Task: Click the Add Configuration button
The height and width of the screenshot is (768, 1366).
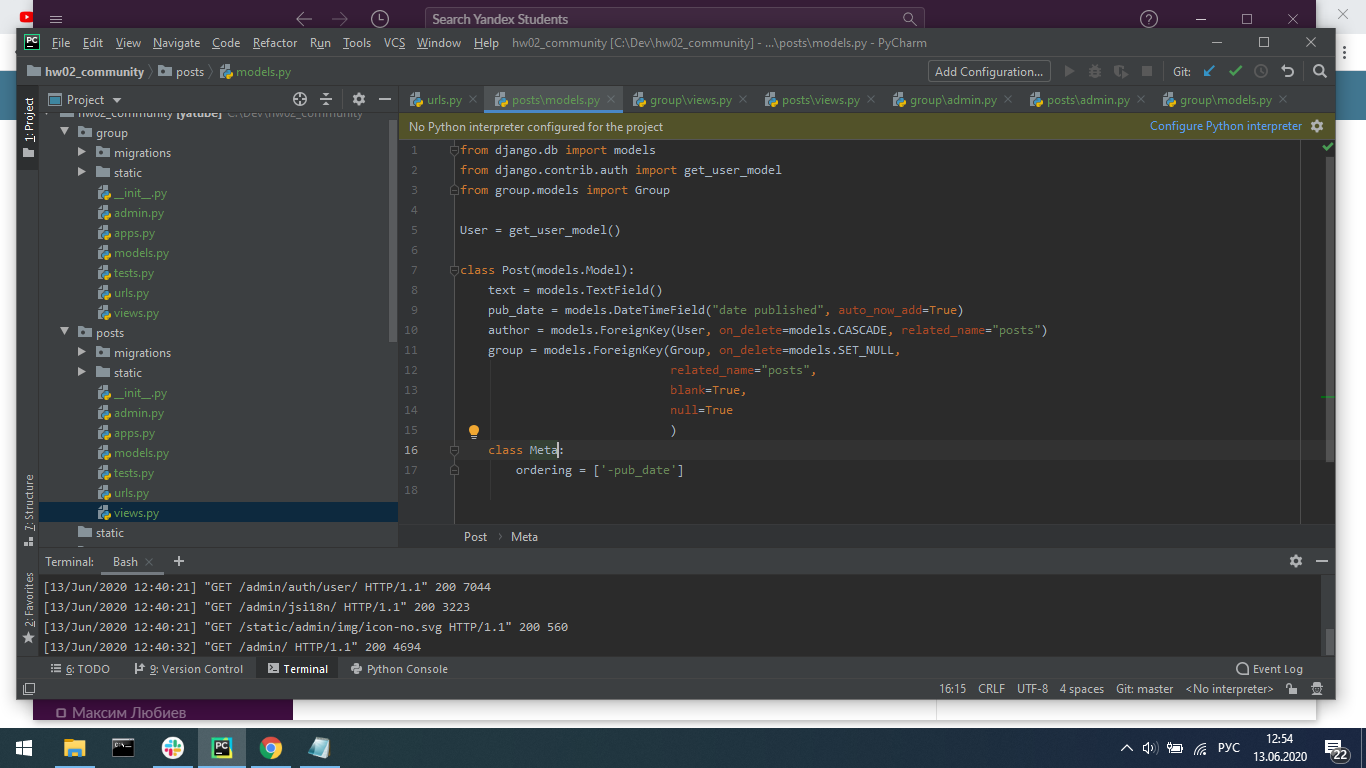Action: point(988,71)
